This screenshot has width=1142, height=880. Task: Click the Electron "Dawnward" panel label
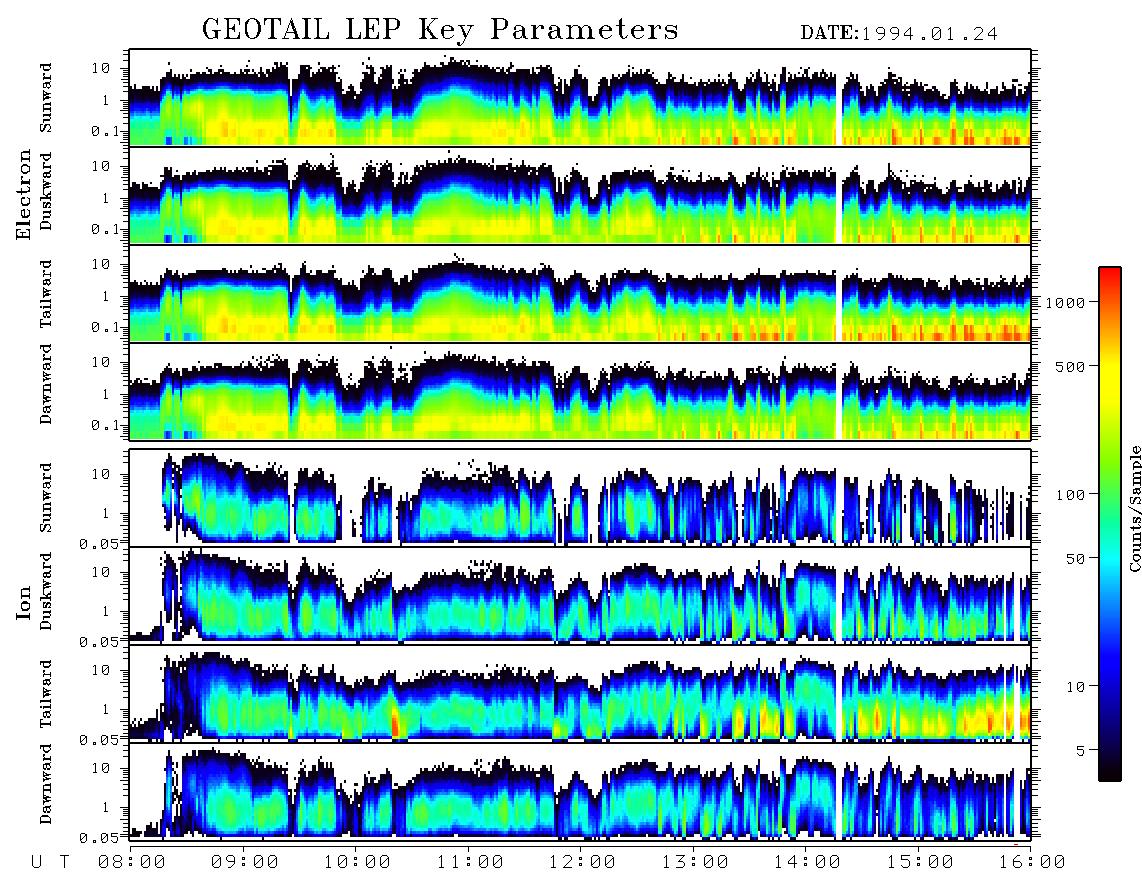tap(46, 385)
